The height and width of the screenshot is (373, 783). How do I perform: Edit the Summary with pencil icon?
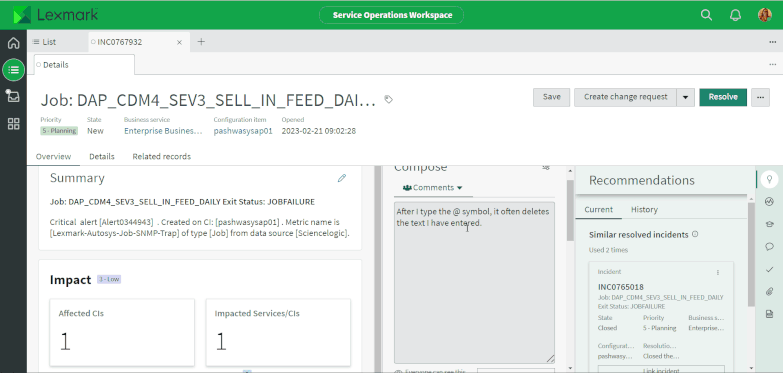pos(342,178)
